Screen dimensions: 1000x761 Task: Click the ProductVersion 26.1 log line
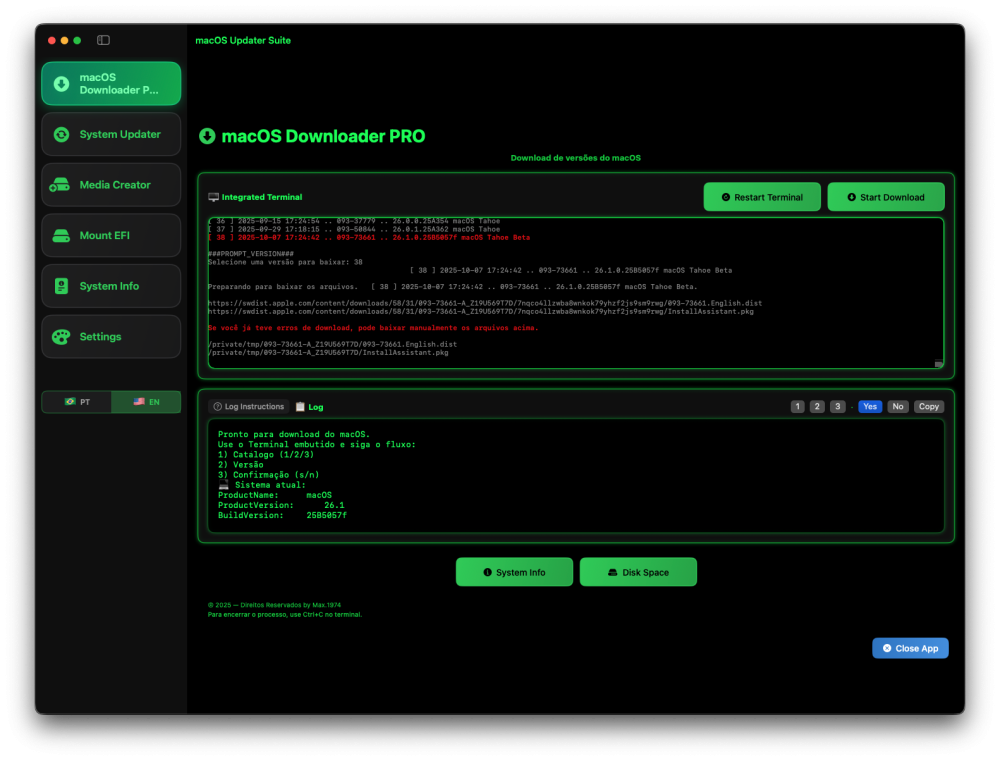(281, 505)
